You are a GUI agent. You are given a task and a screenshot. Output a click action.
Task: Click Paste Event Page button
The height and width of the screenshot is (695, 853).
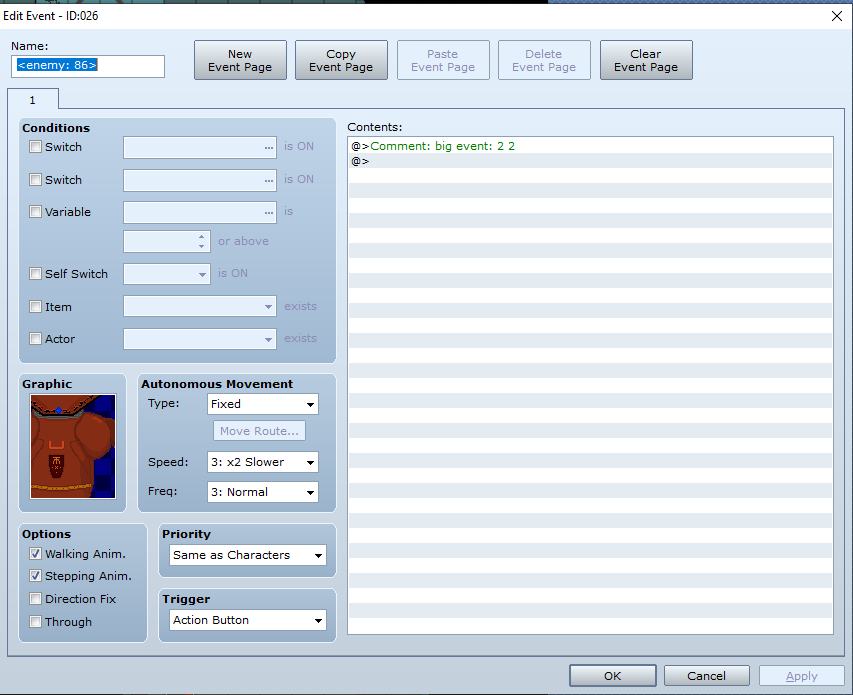pos(443,60)
